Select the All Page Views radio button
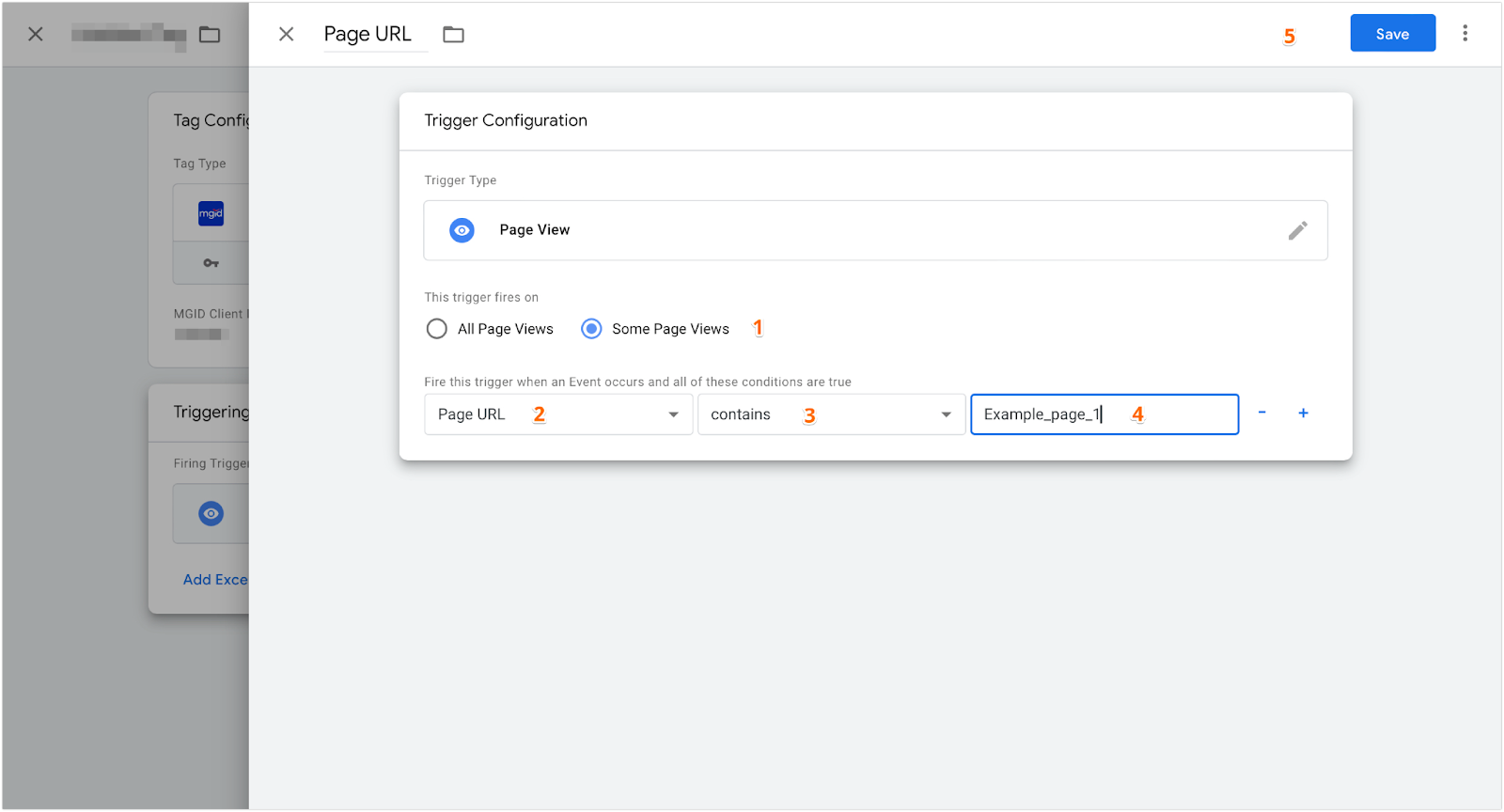Viewport: 1504px width, 812px height. click(437, 329)
